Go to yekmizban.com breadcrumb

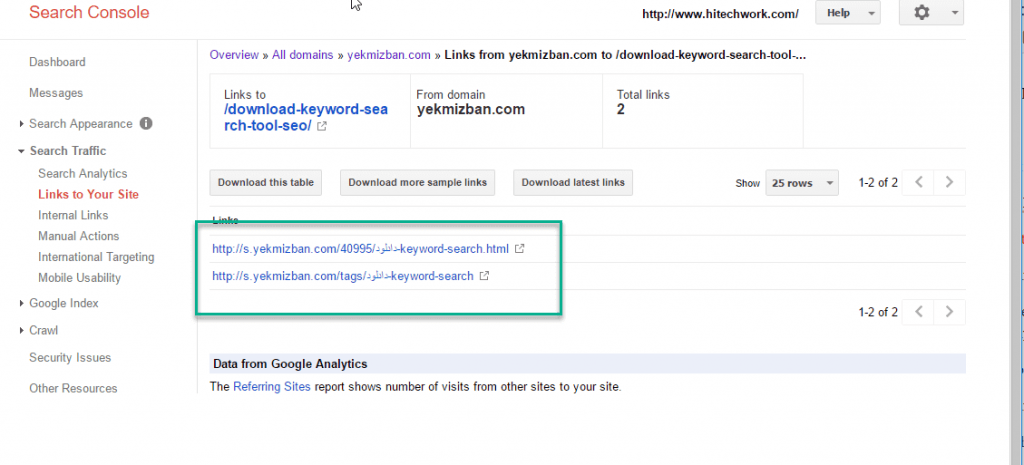pos(389,55)
